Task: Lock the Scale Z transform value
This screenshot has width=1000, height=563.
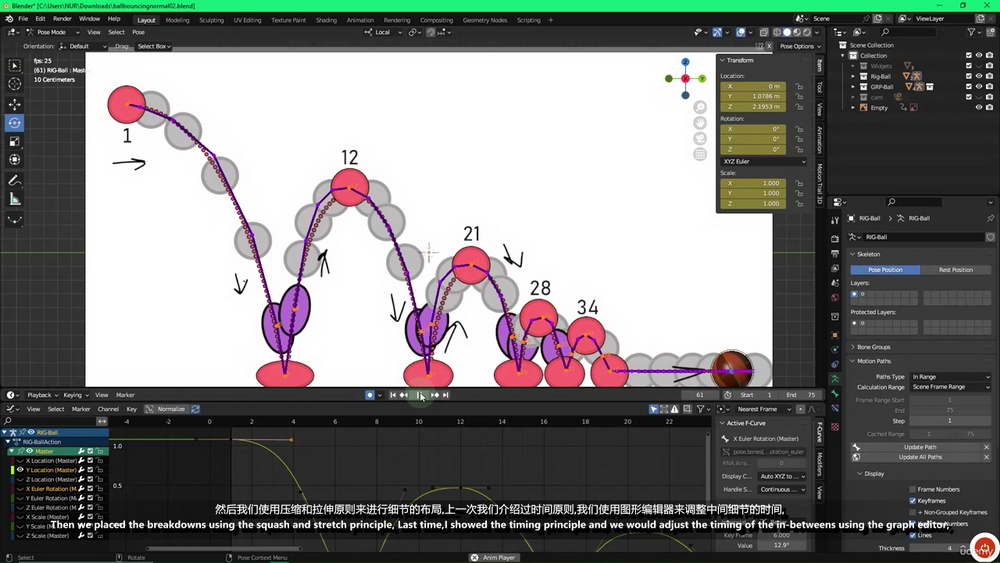Action: point(799,203)
